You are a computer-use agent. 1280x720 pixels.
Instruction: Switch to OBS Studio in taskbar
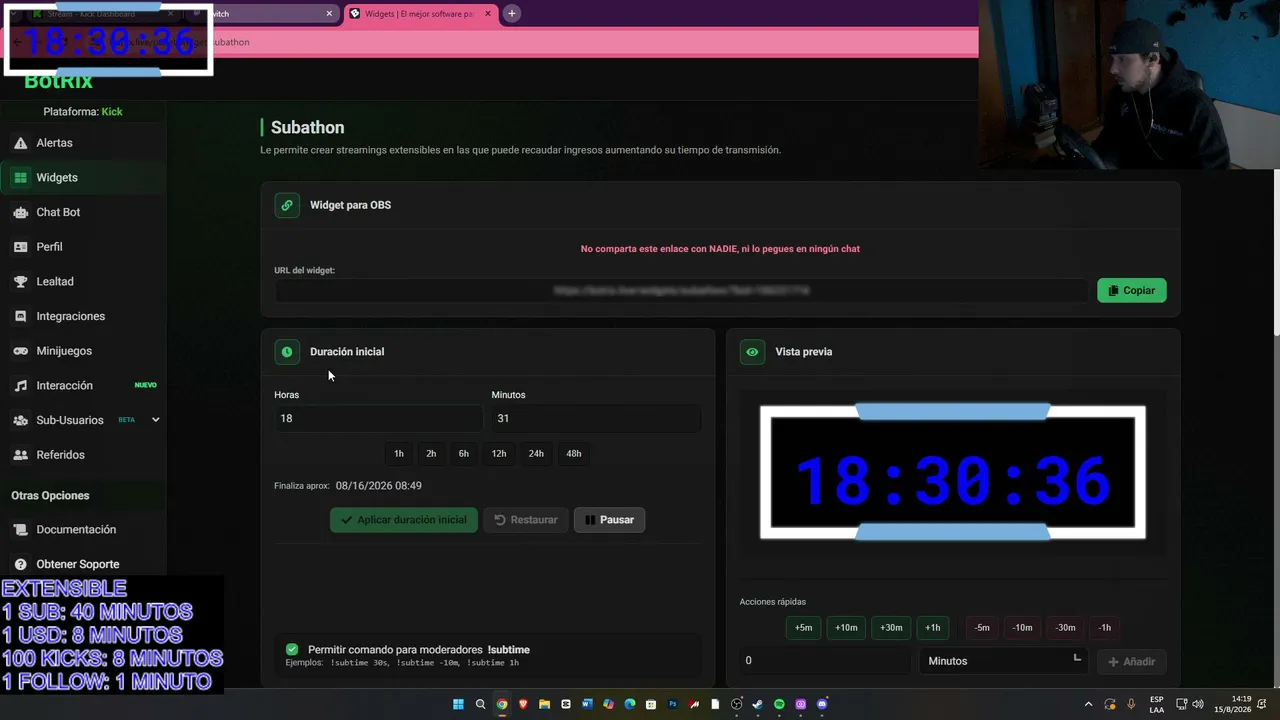tap(737, 704)
